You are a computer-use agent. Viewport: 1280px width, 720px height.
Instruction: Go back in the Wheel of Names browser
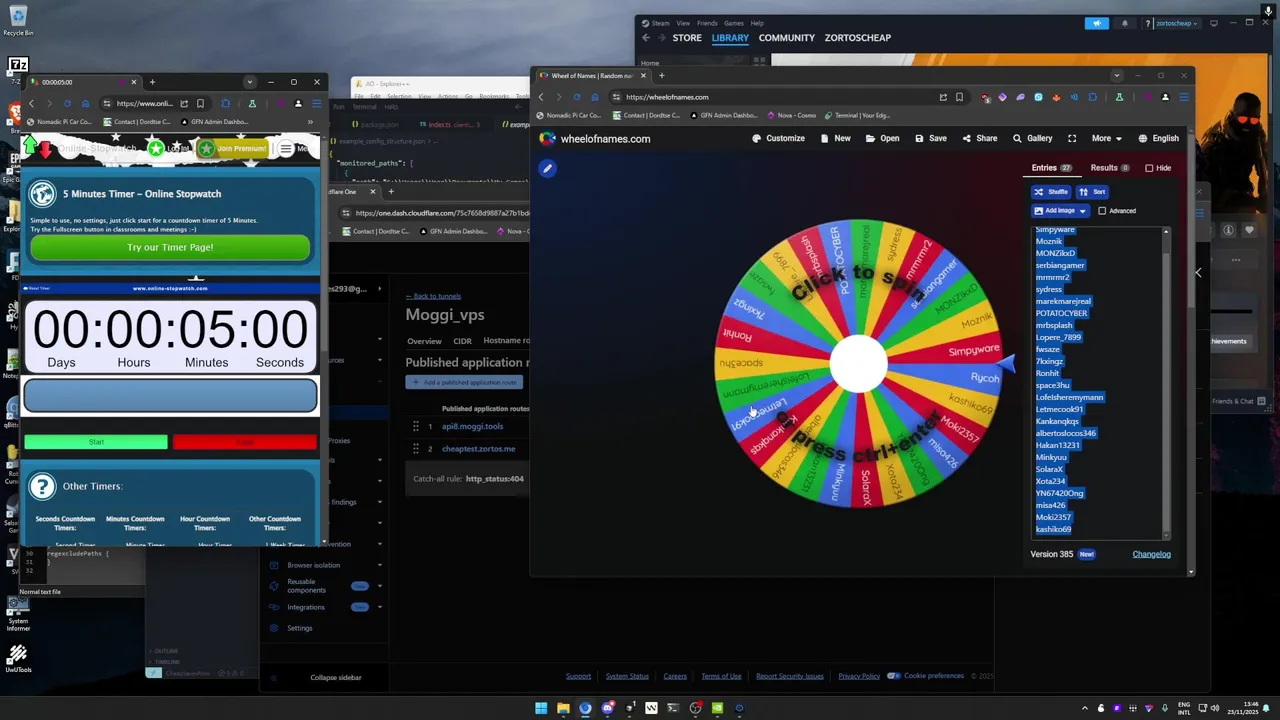[x=541, y=97]
